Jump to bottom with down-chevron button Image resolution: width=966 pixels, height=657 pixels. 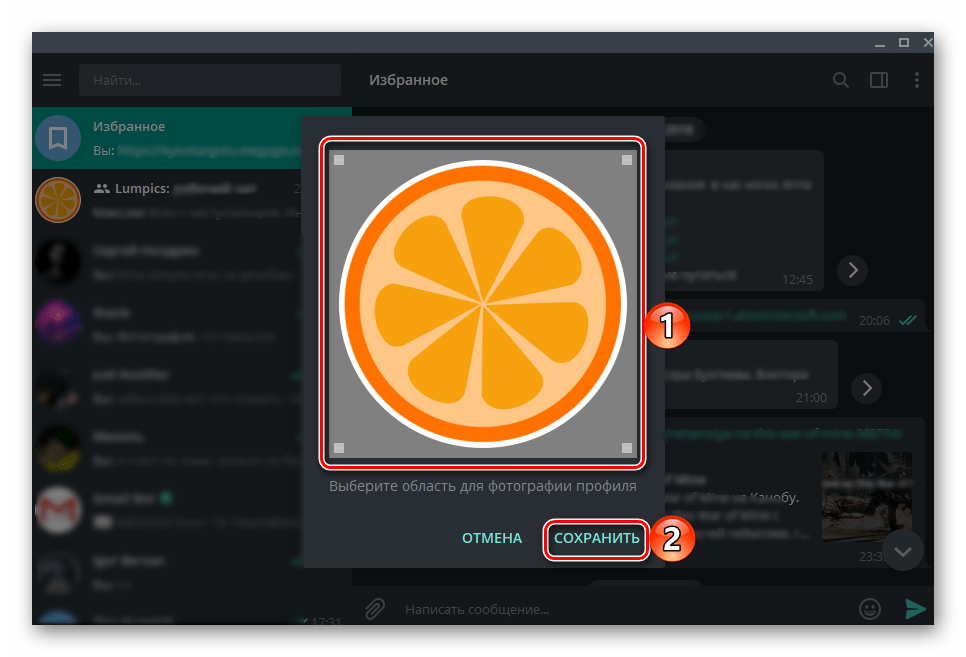(x=903, y=551)
